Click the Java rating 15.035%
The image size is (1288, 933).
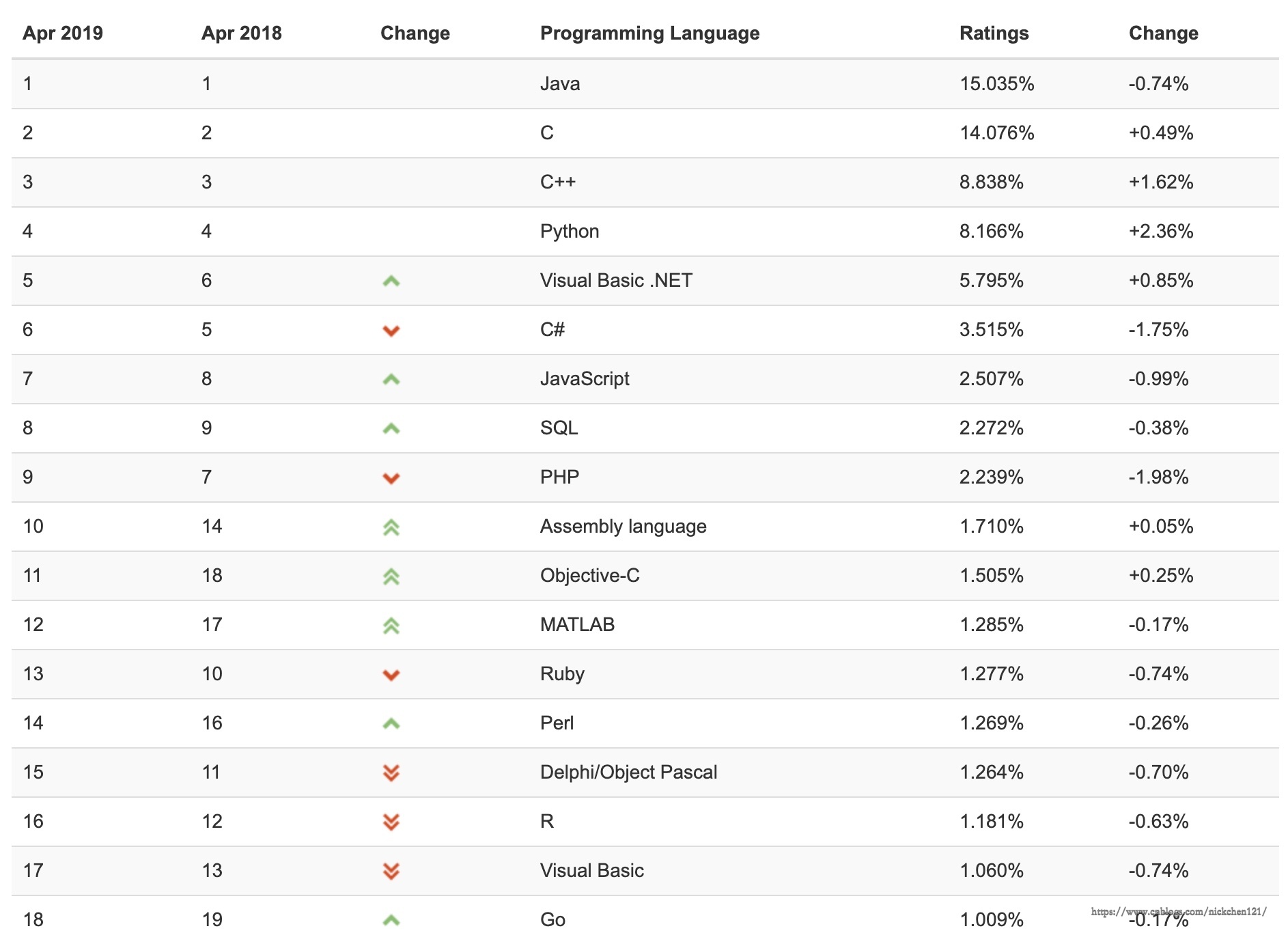tap(996, 84)
